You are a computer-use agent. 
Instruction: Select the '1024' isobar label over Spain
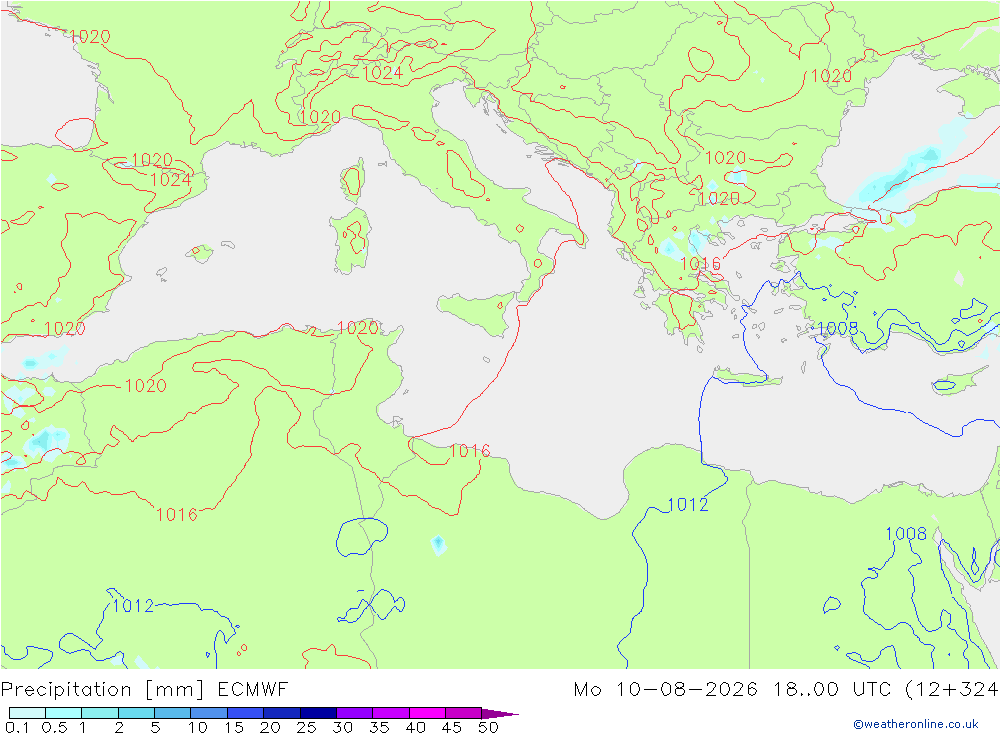(171, 180)
